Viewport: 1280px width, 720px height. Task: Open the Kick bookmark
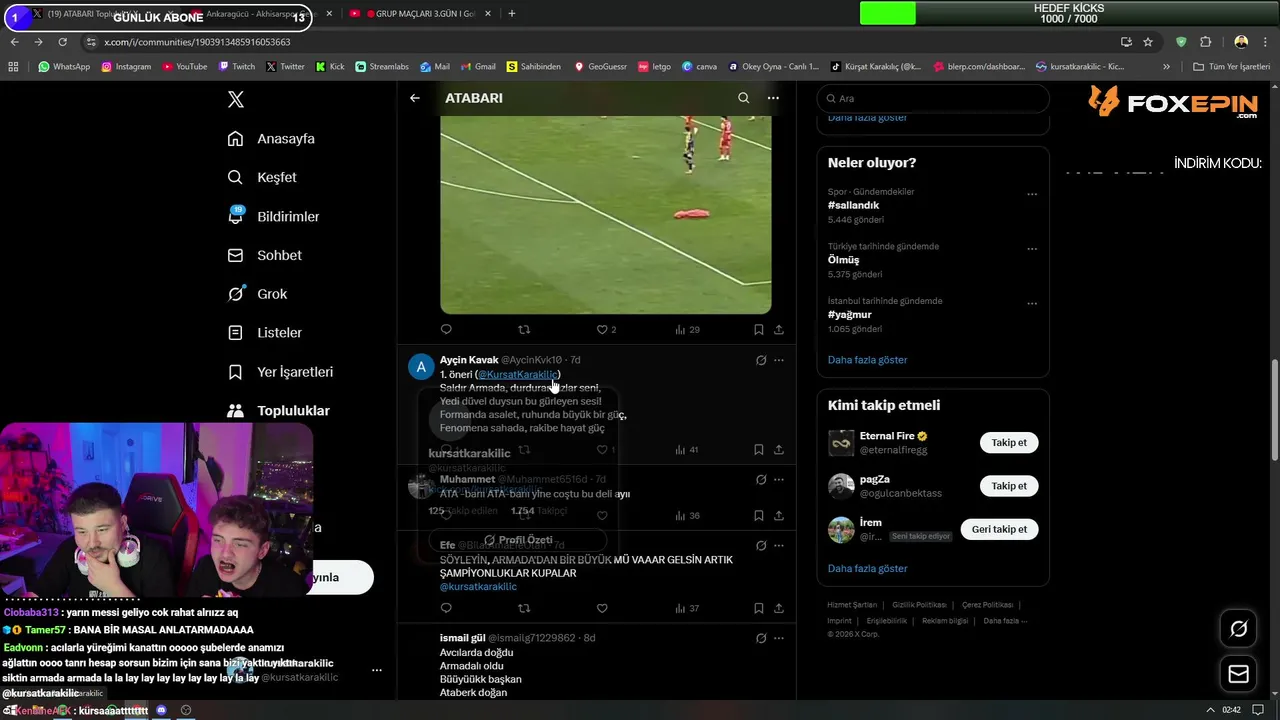pyautogui.click(x=329, y=67)
